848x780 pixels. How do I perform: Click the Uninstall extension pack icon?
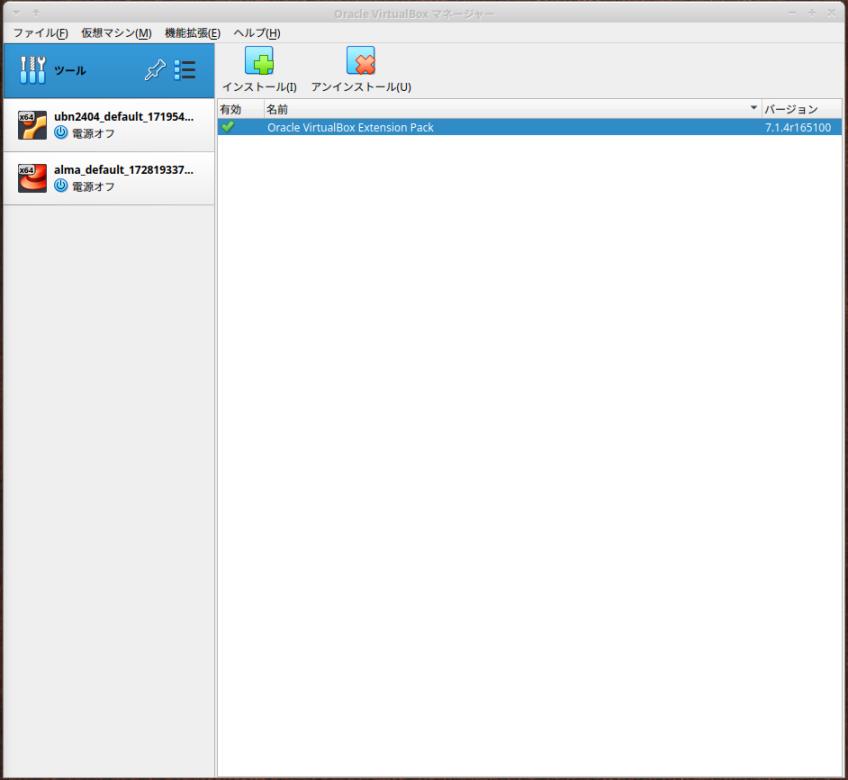click(361, 60)
